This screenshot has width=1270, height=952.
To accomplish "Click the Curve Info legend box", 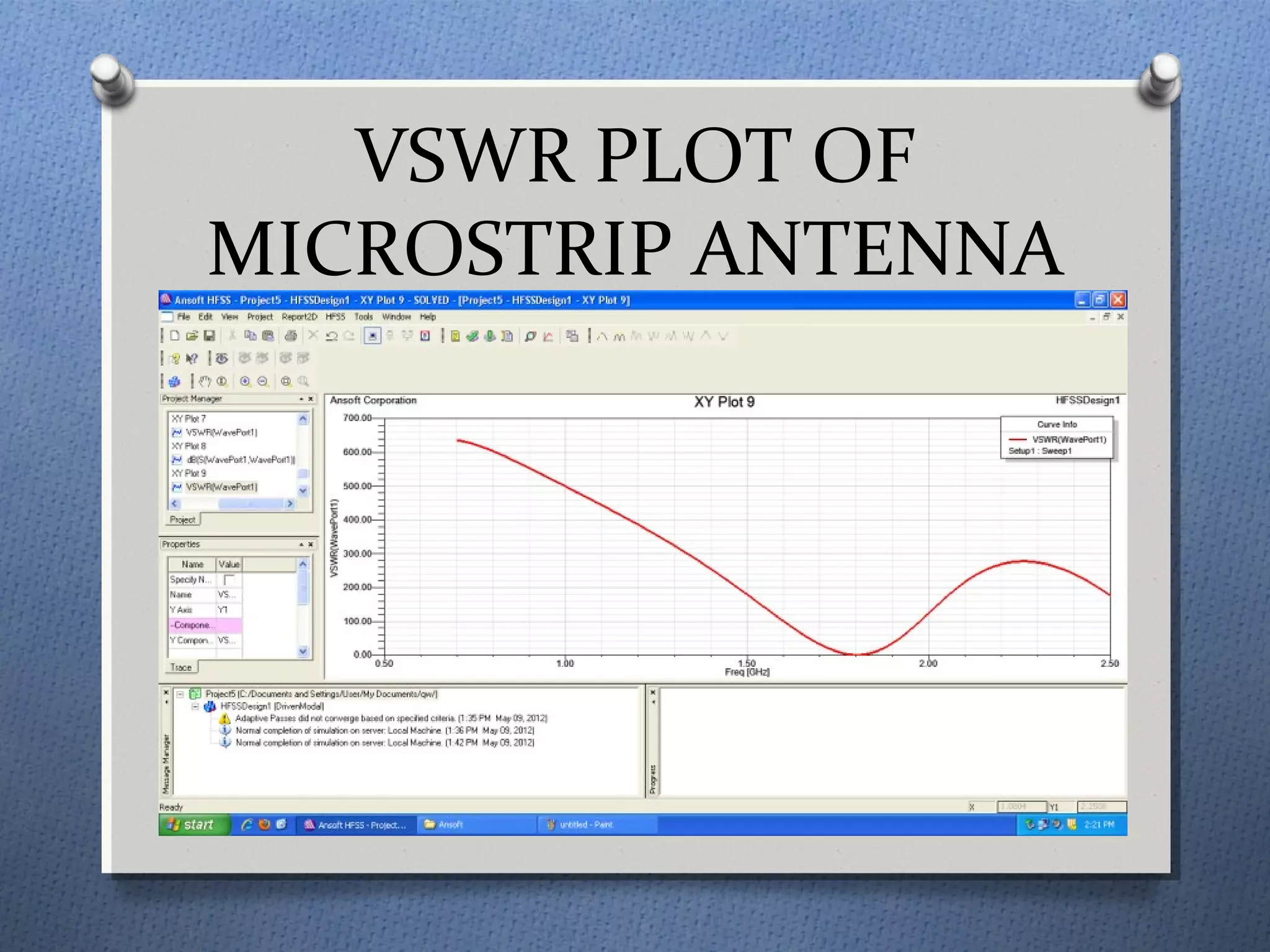I will coord(1057,438).
